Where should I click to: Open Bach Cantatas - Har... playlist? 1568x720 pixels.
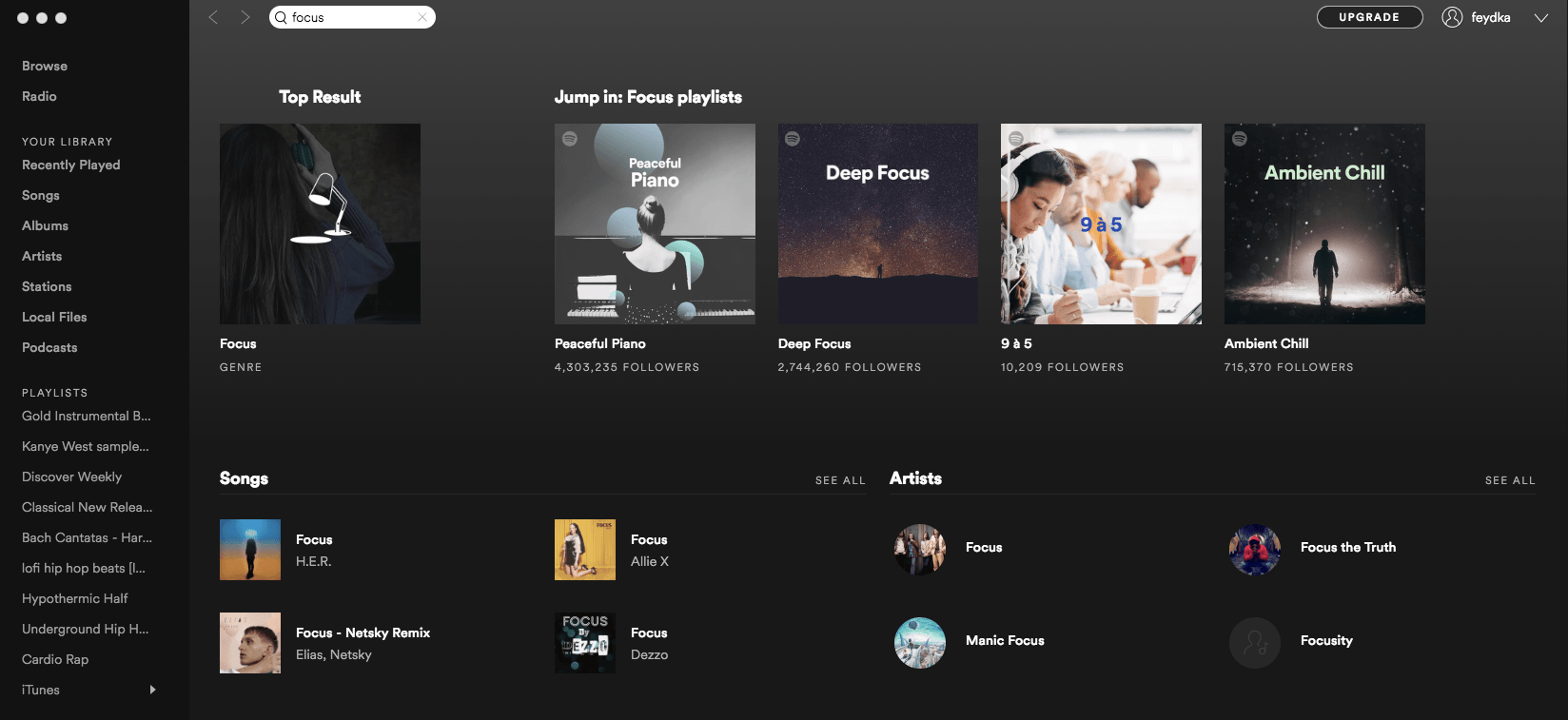point(87,537)
